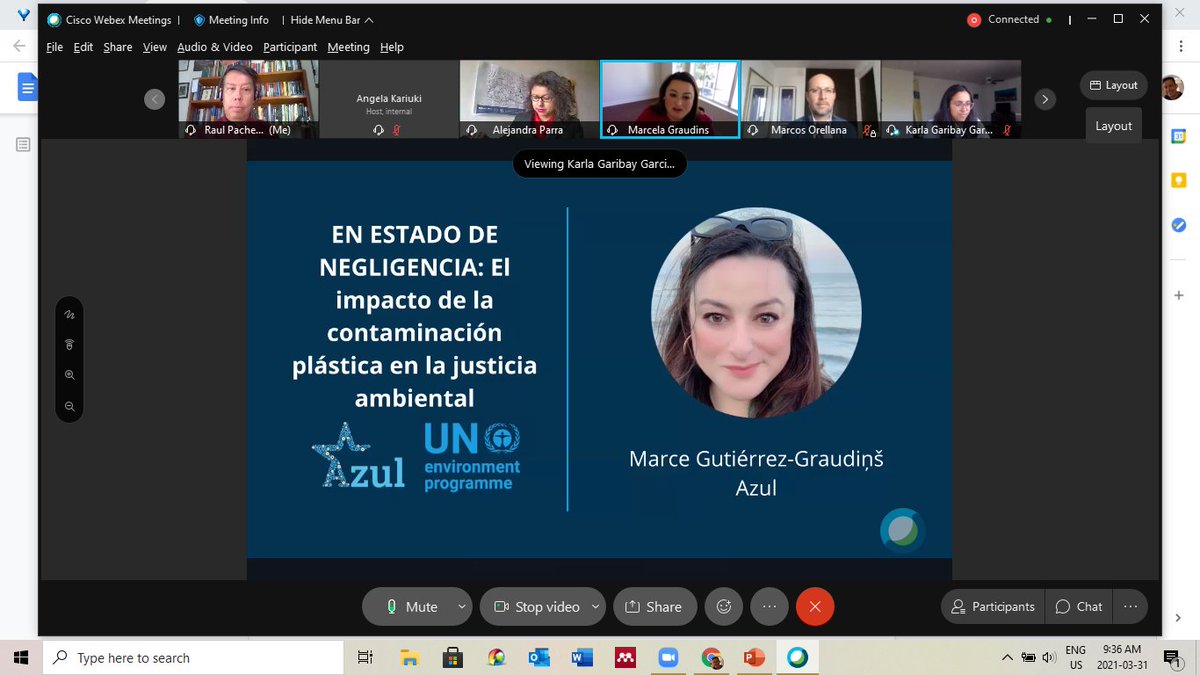
Task: Open the Share menu
Action: (x=117, y=47)
